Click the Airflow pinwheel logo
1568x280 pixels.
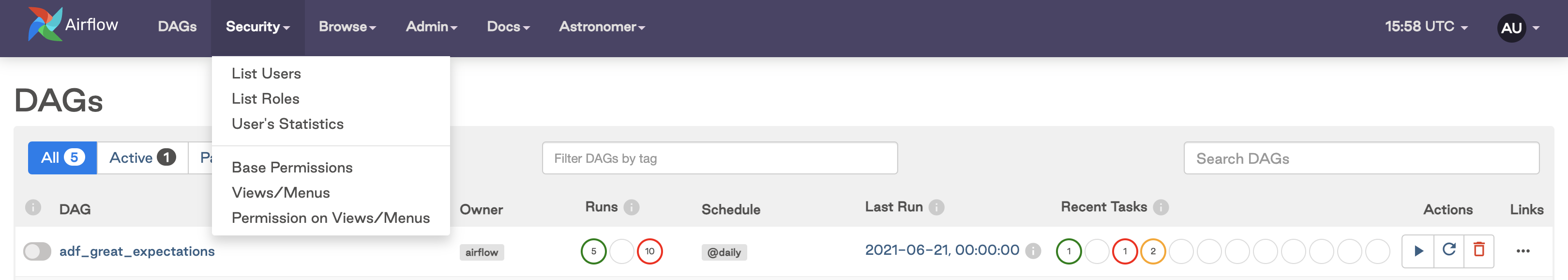pos(45,24)
